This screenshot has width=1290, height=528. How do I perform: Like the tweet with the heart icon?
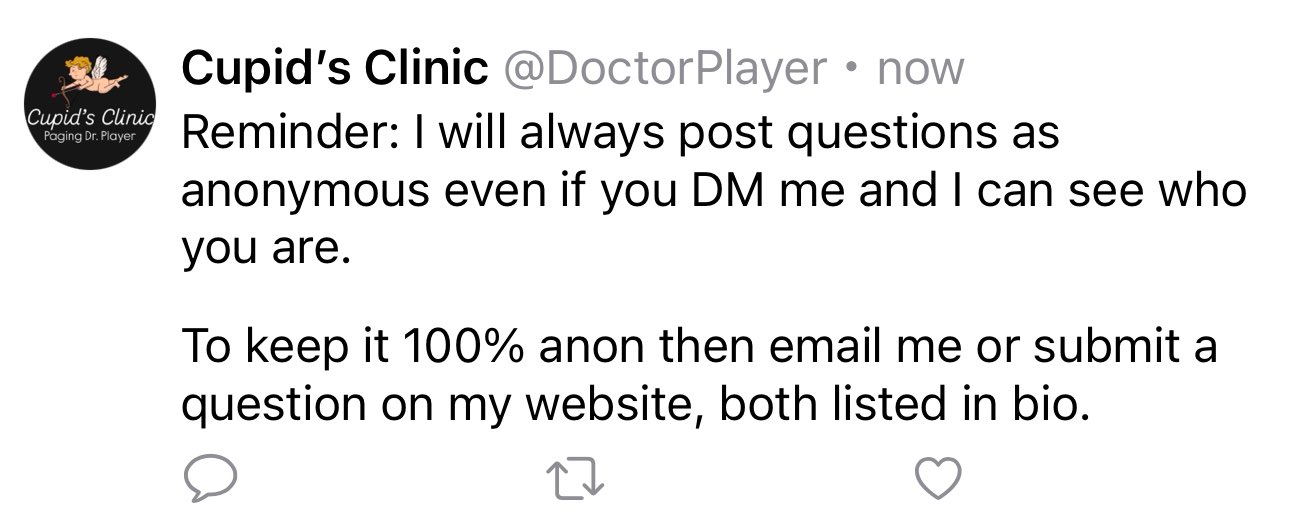tap(939, 480)
